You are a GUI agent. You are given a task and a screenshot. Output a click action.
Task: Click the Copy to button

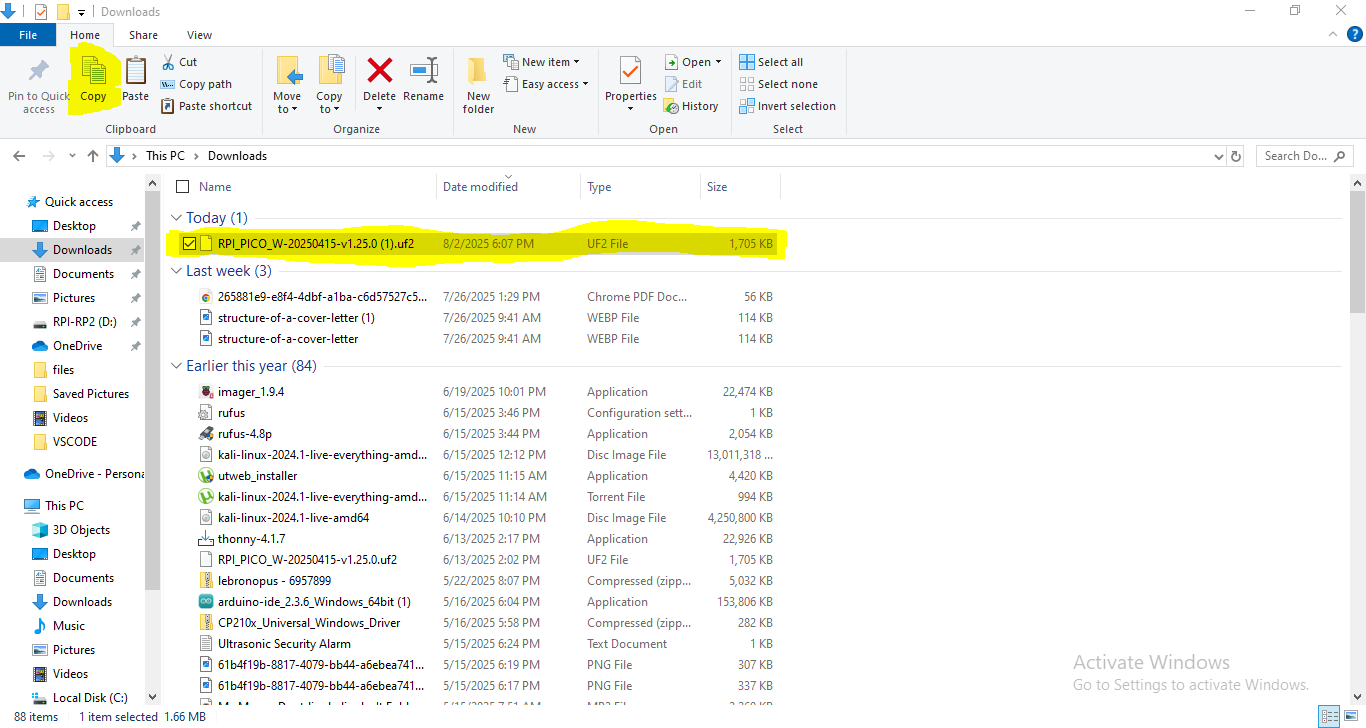click(329, 84)
